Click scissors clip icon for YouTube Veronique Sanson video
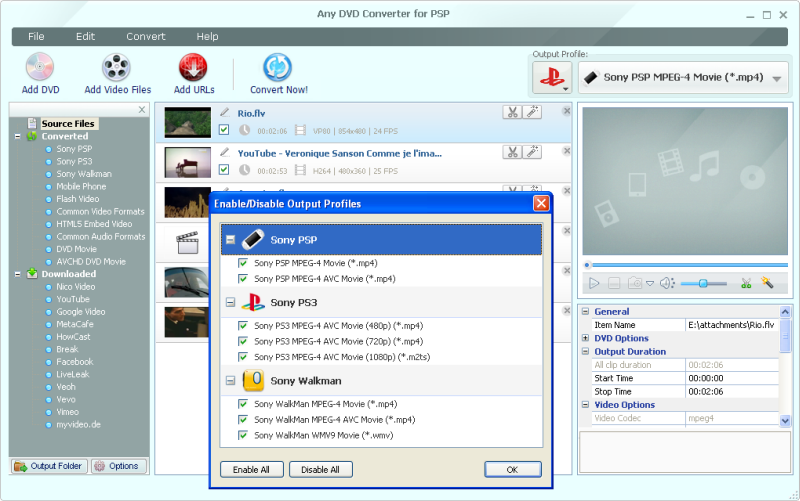Viewport: 800px width, 501px height. [x=512, y=152]
